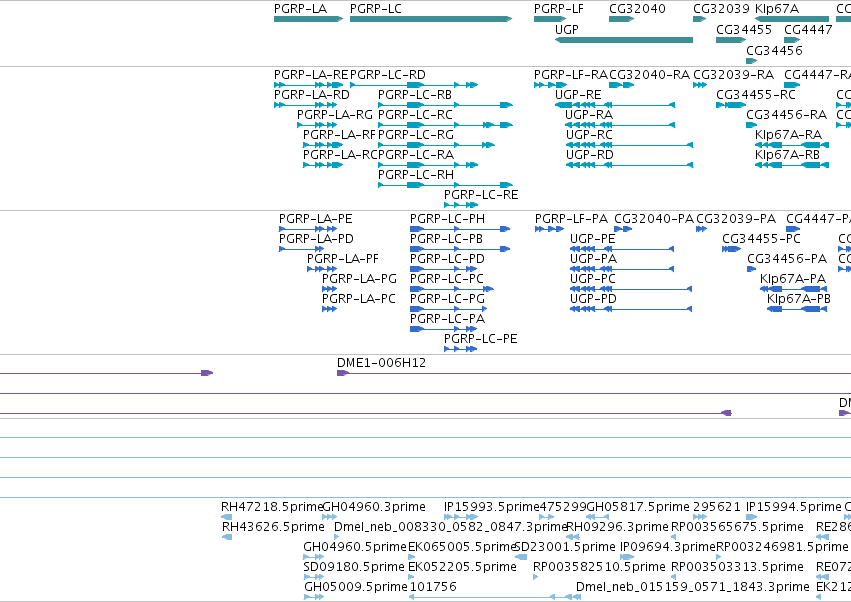Select protein PGRP-LC-PB
This screenshot has height=602, width=851.
[460, 249]
